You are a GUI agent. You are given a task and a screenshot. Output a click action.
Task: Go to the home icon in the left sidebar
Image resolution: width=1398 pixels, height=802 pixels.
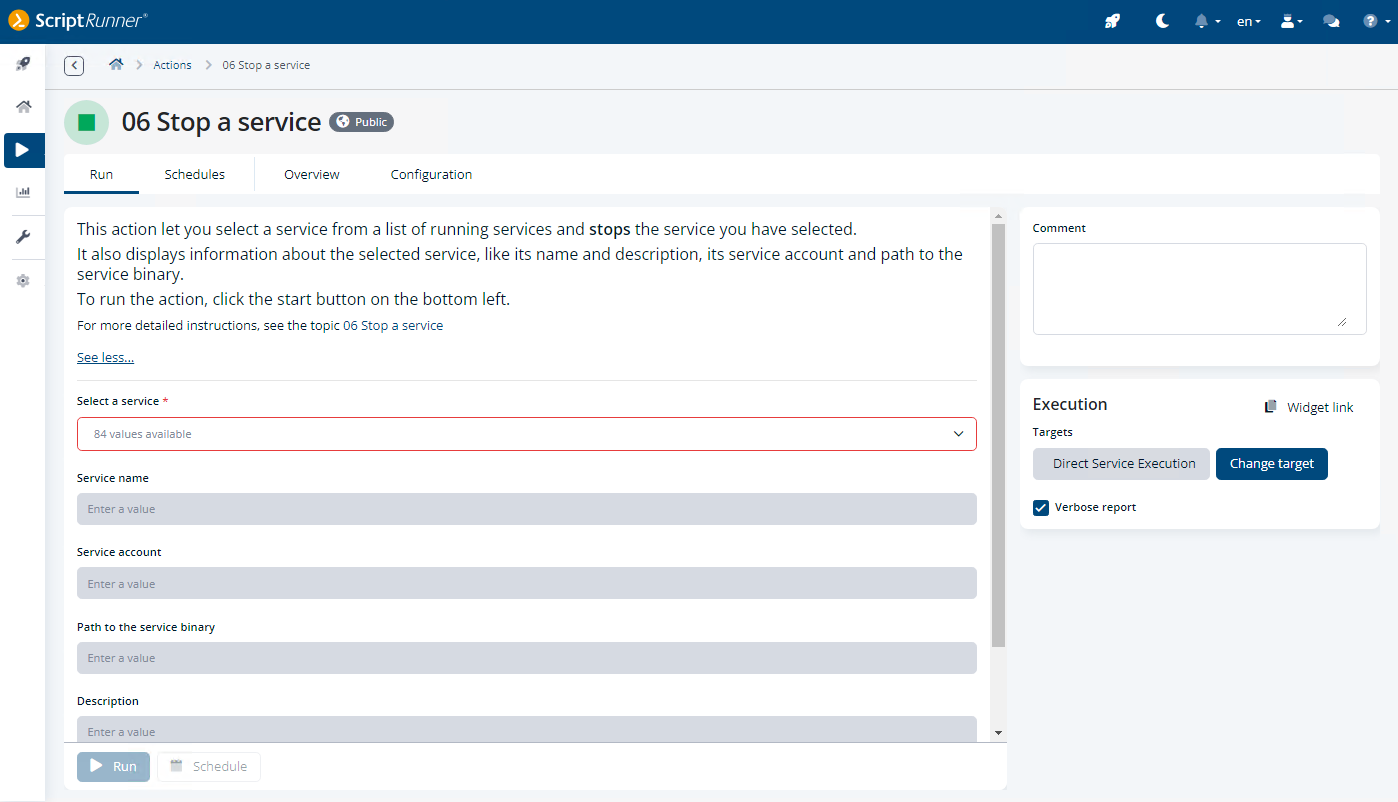coord(23,107)
